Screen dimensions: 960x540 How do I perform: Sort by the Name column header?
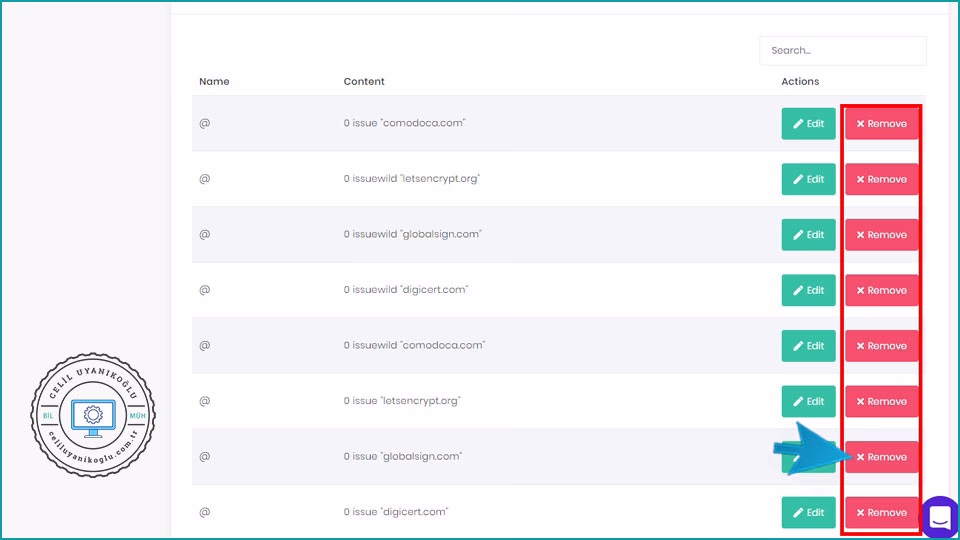coord(214,81)
